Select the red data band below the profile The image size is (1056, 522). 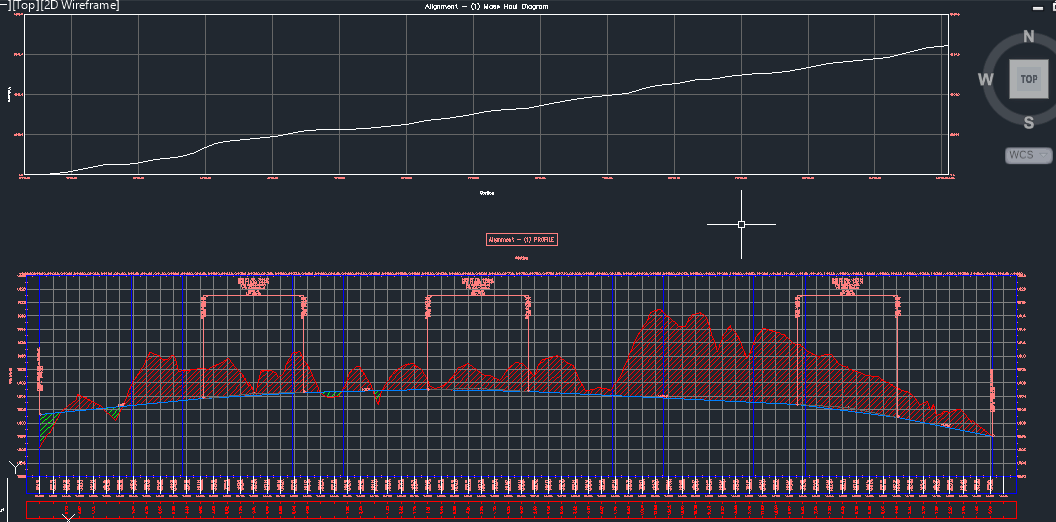[520, 510]
